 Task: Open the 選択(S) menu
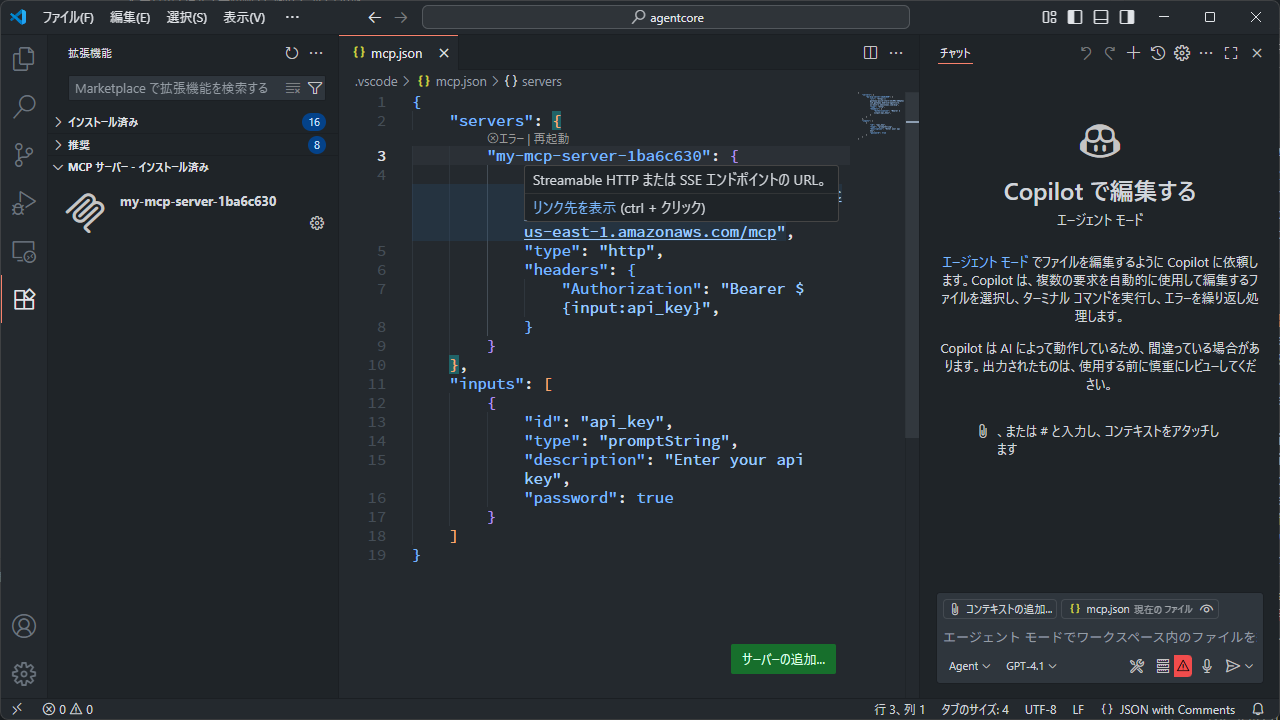tap(187, 17)
